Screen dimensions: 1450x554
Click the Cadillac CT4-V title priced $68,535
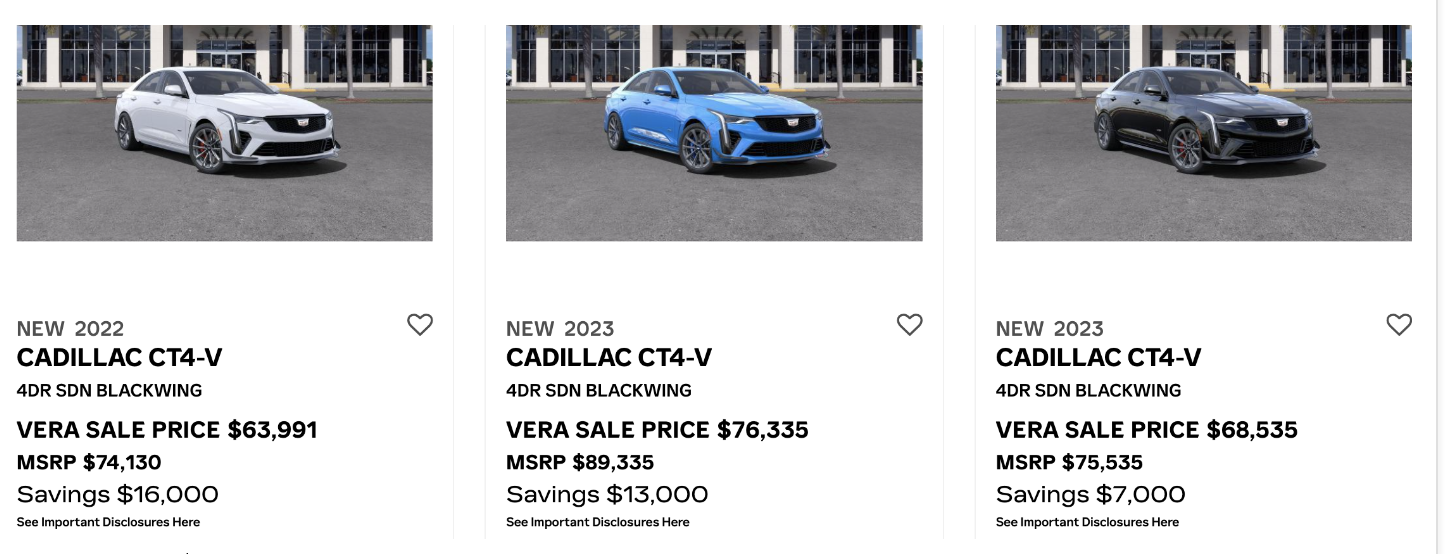(1098, 358)
